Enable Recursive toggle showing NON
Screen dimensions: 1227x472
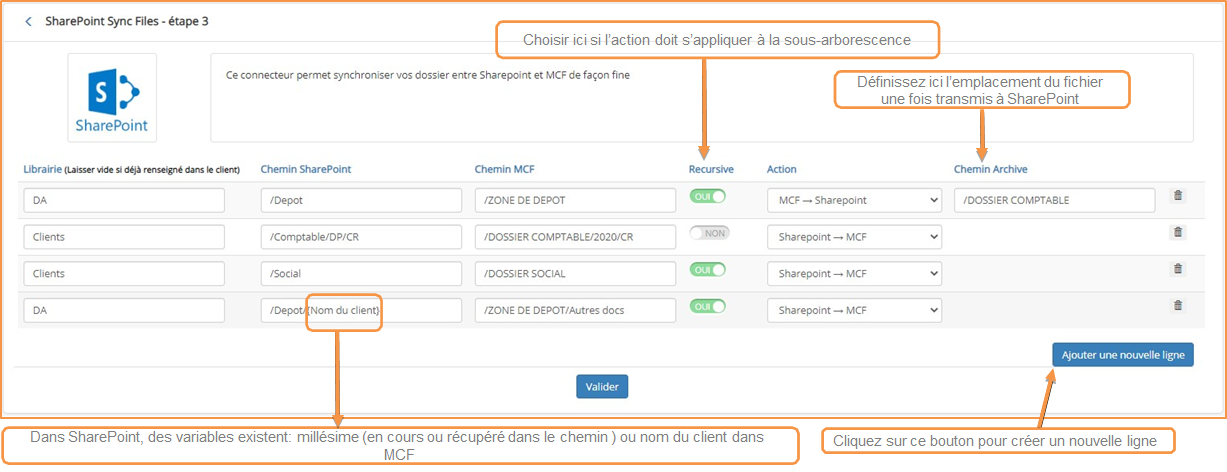[709, 232]
